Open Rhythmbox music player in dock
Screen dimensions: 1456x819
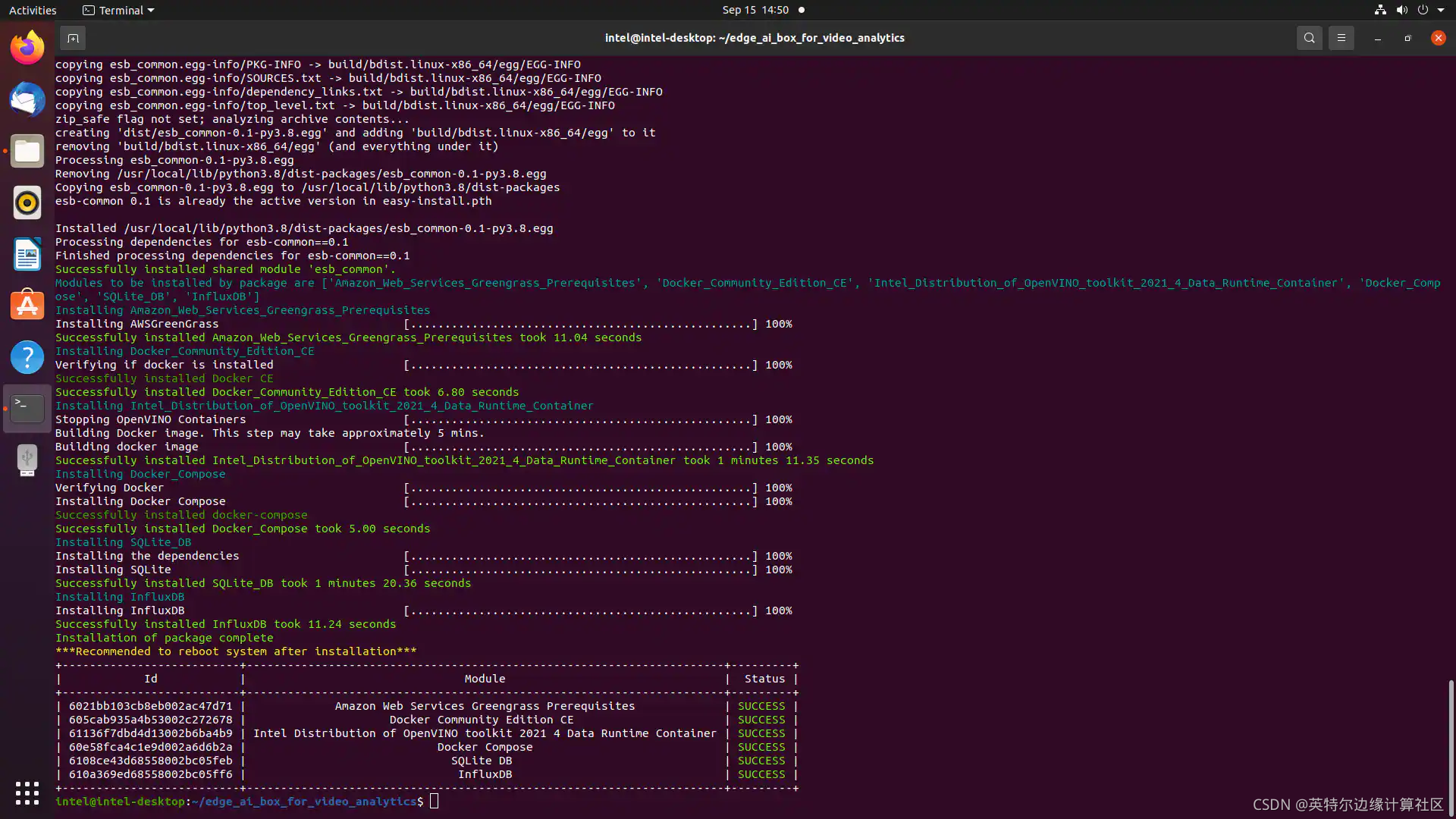point(27,202)
